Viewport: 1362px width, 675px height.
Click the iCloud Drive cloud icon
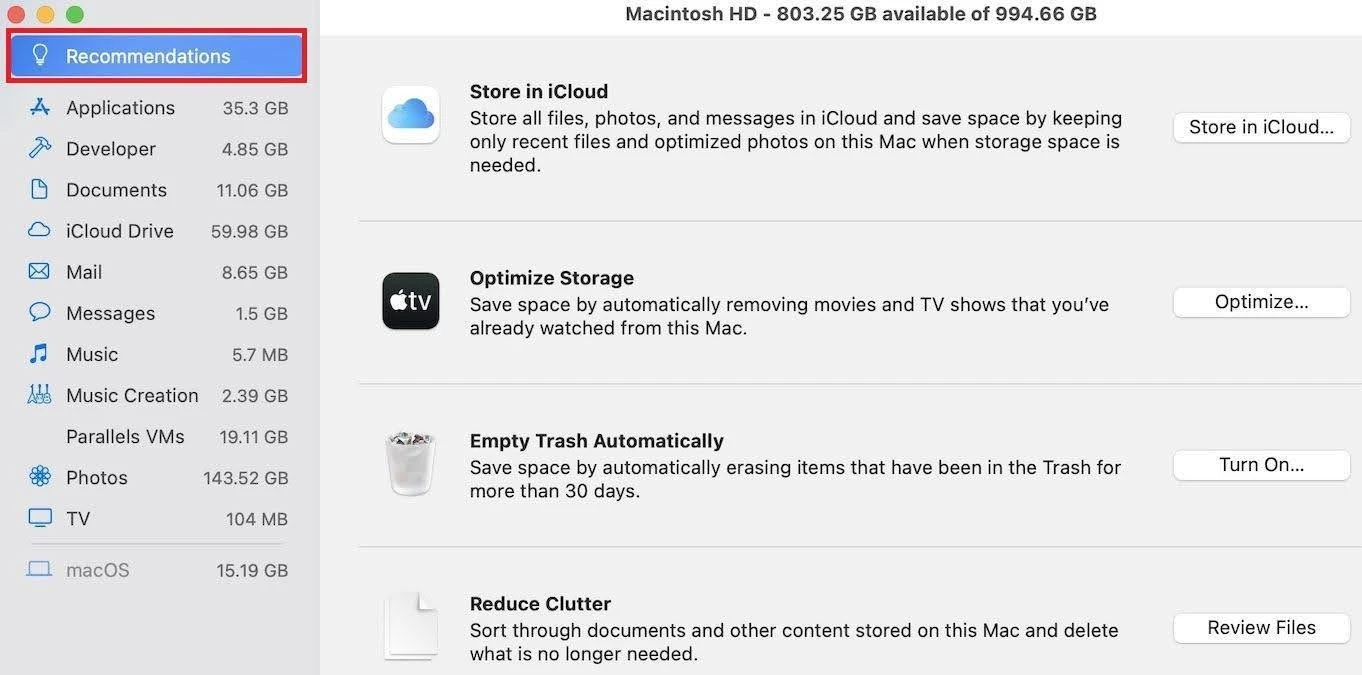[x=40, y=230]
